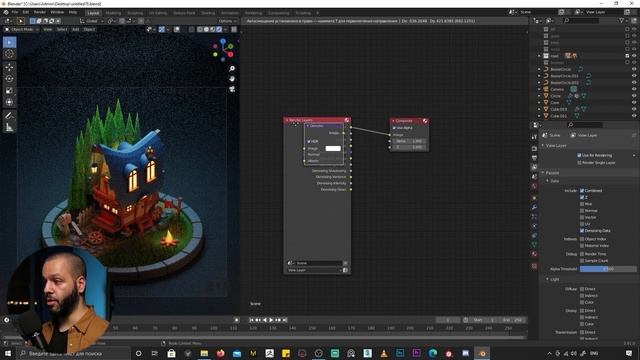
Task: Open the viewport View menu
Action: pyautogui.click(x=48, y=29)
